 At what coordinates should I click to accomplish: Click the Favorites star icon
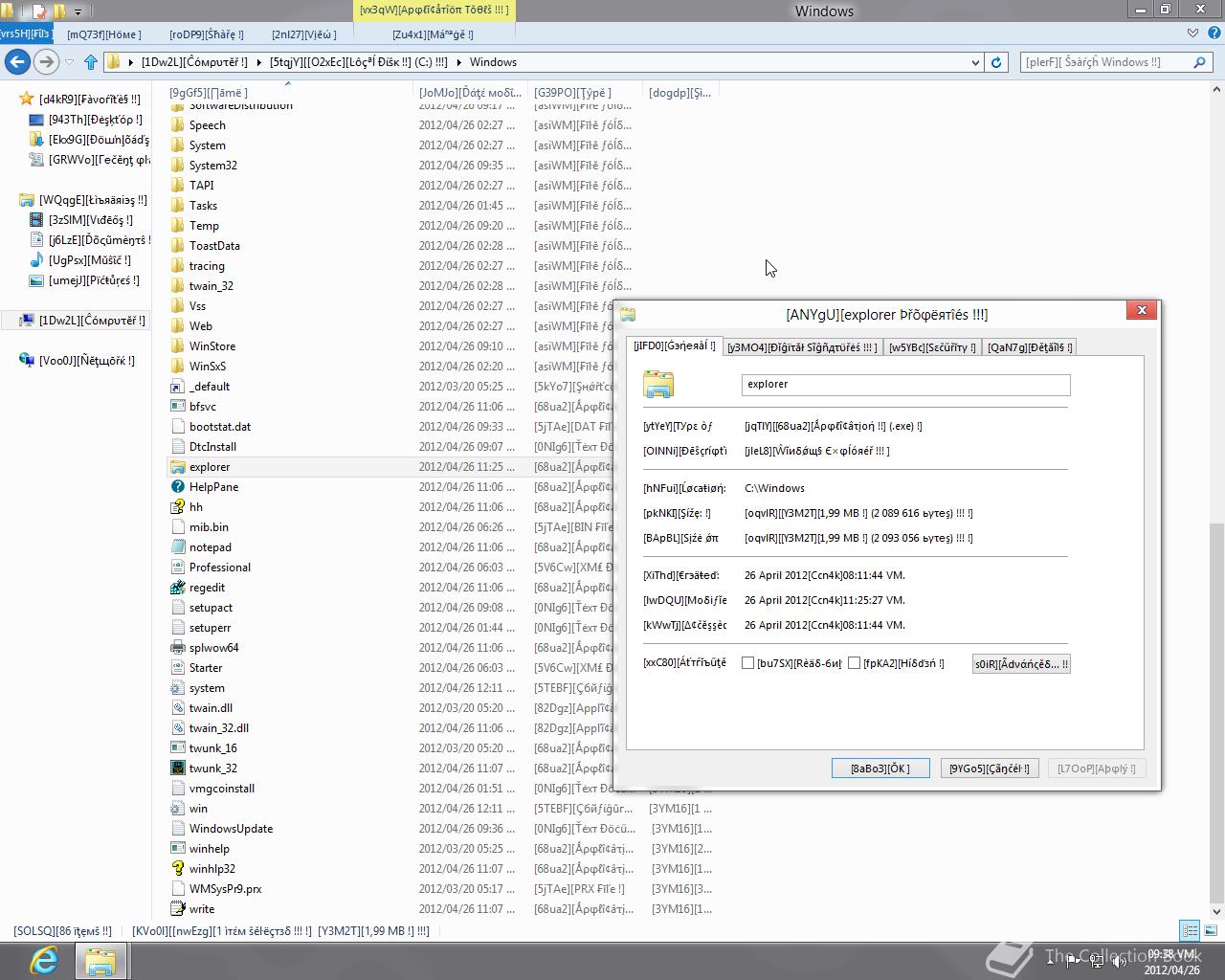tap(27, 99)
